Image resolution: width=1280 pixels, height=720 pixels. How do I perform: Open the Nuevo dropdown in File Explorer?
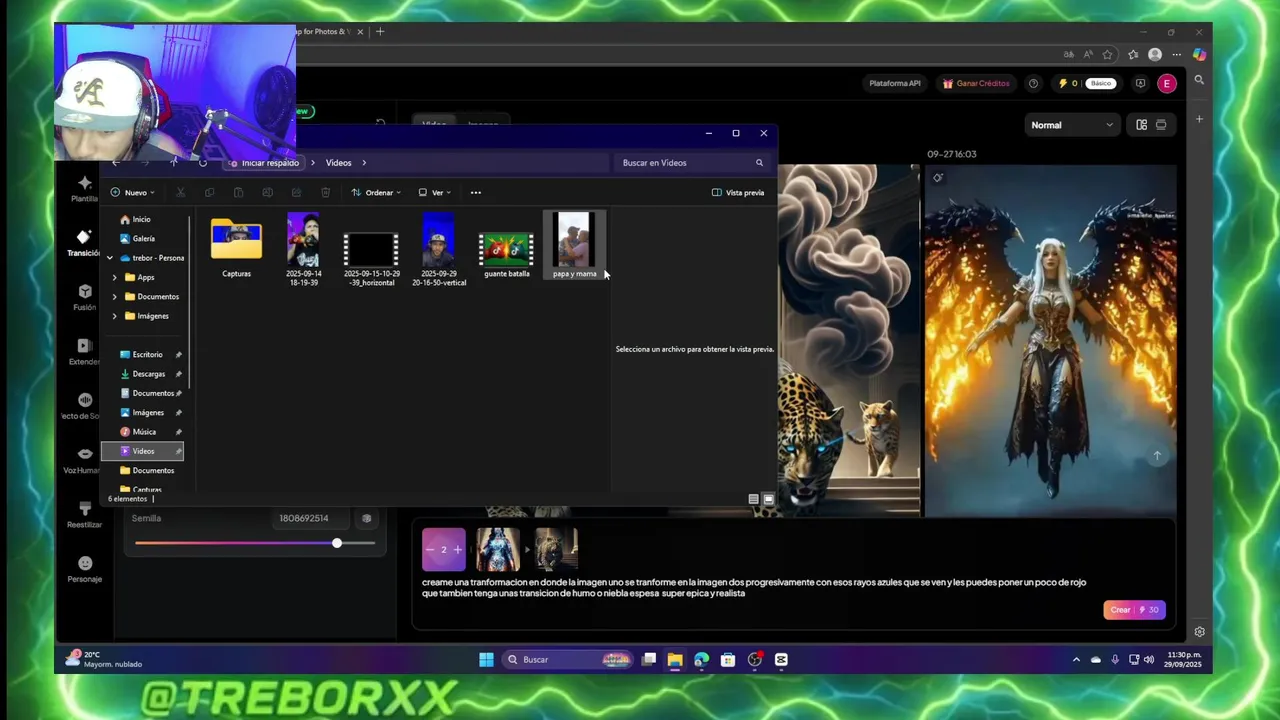pos(132,192)
